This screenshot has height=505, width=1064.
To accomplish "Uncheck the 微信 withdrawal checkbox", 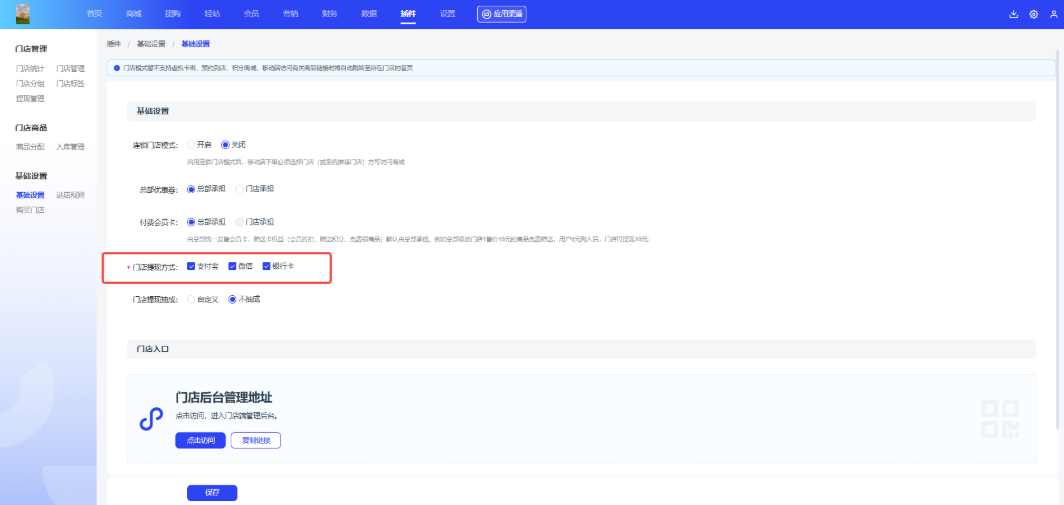I will point(232,266).
